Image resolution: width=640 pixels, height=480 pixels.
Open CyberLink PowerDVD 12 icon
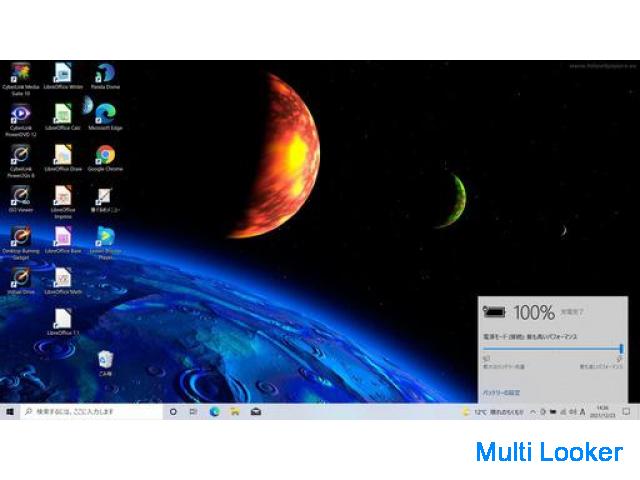coord(20,113)
